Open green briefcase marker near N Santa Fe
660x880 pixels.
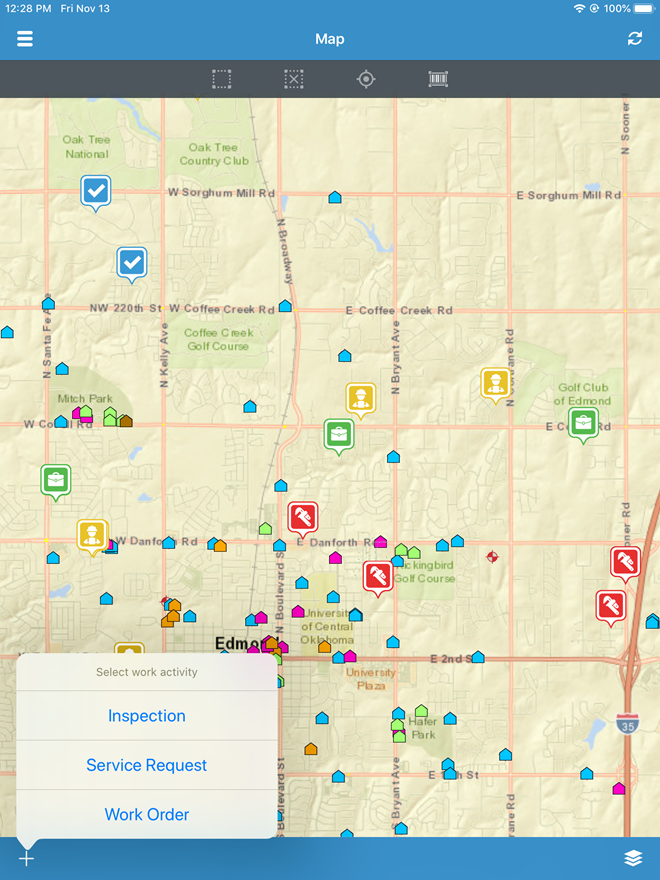[x=56, y=481]
